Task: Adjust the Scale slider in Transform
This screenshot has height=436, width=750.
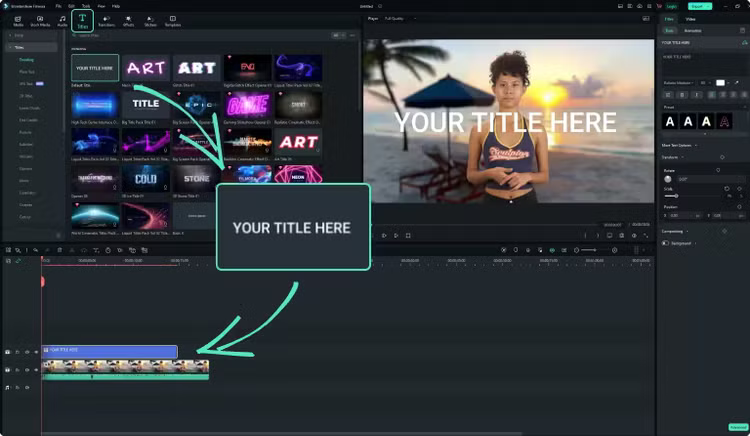Action: click(675, 195)
